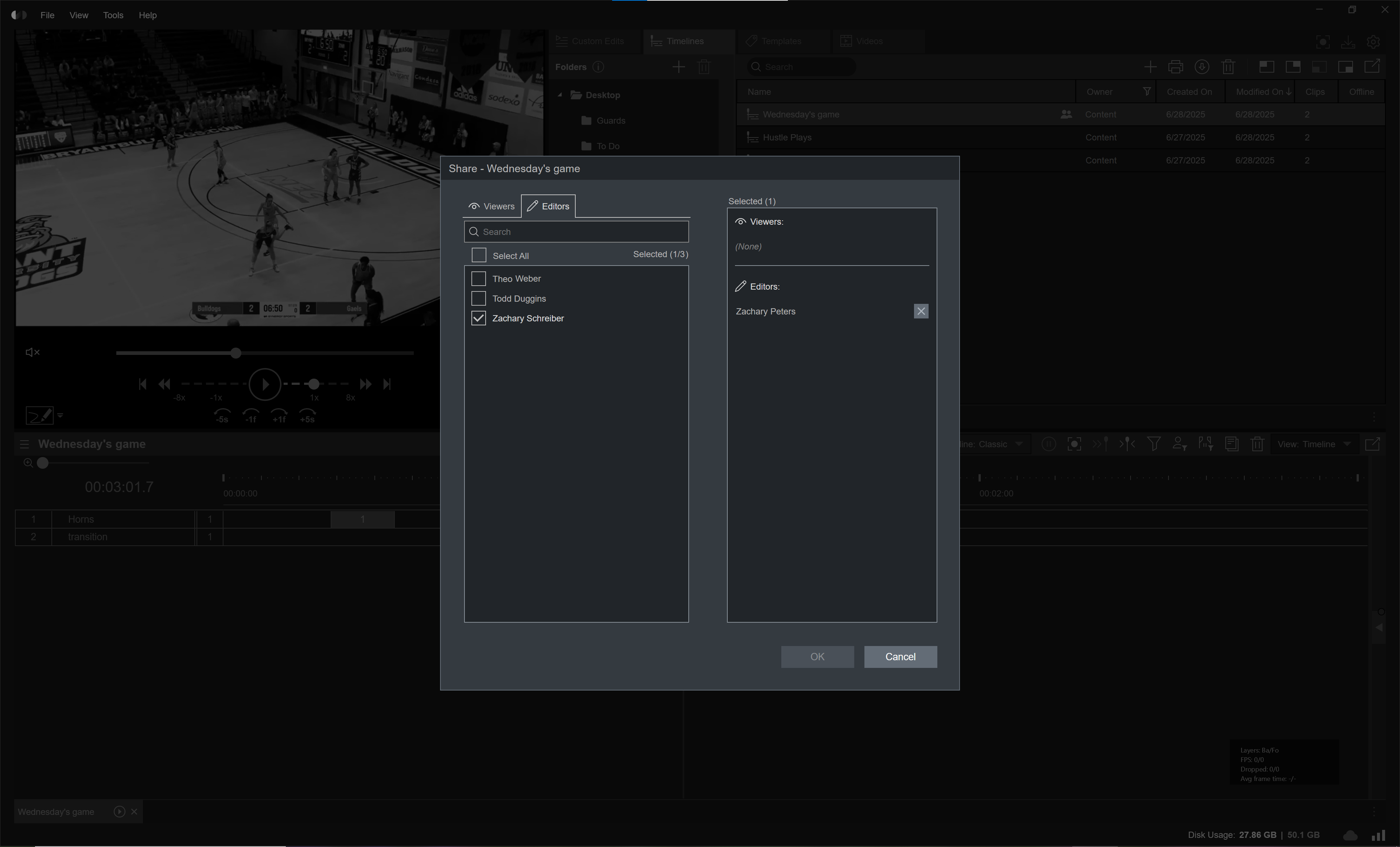Screen dimensions: 1400x847
Task: Click the timeline zoom slider handle
Action: point(43,463)
